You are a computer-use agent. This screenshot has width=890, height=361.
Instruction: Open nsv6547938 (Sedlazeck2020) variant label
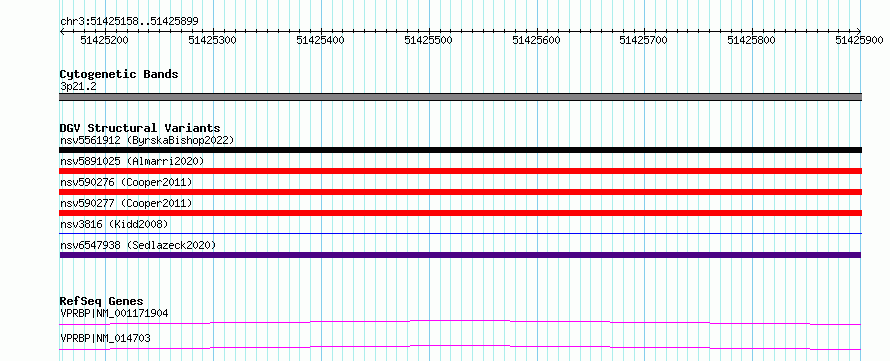pos(138,245)
